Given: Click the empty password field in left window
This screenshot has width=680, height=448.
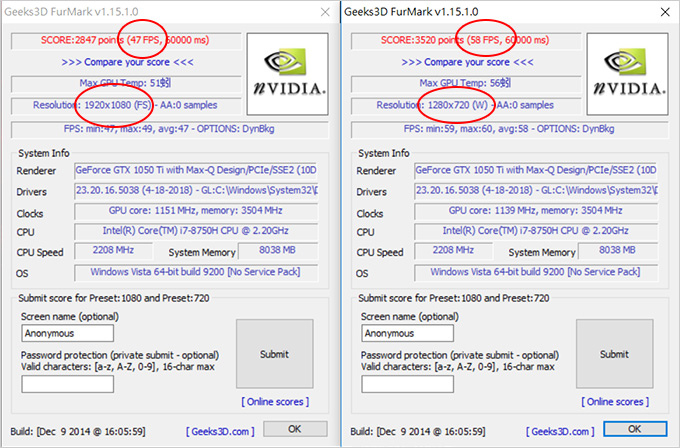Looking at the screenshot, I should (x=68, y=384).
